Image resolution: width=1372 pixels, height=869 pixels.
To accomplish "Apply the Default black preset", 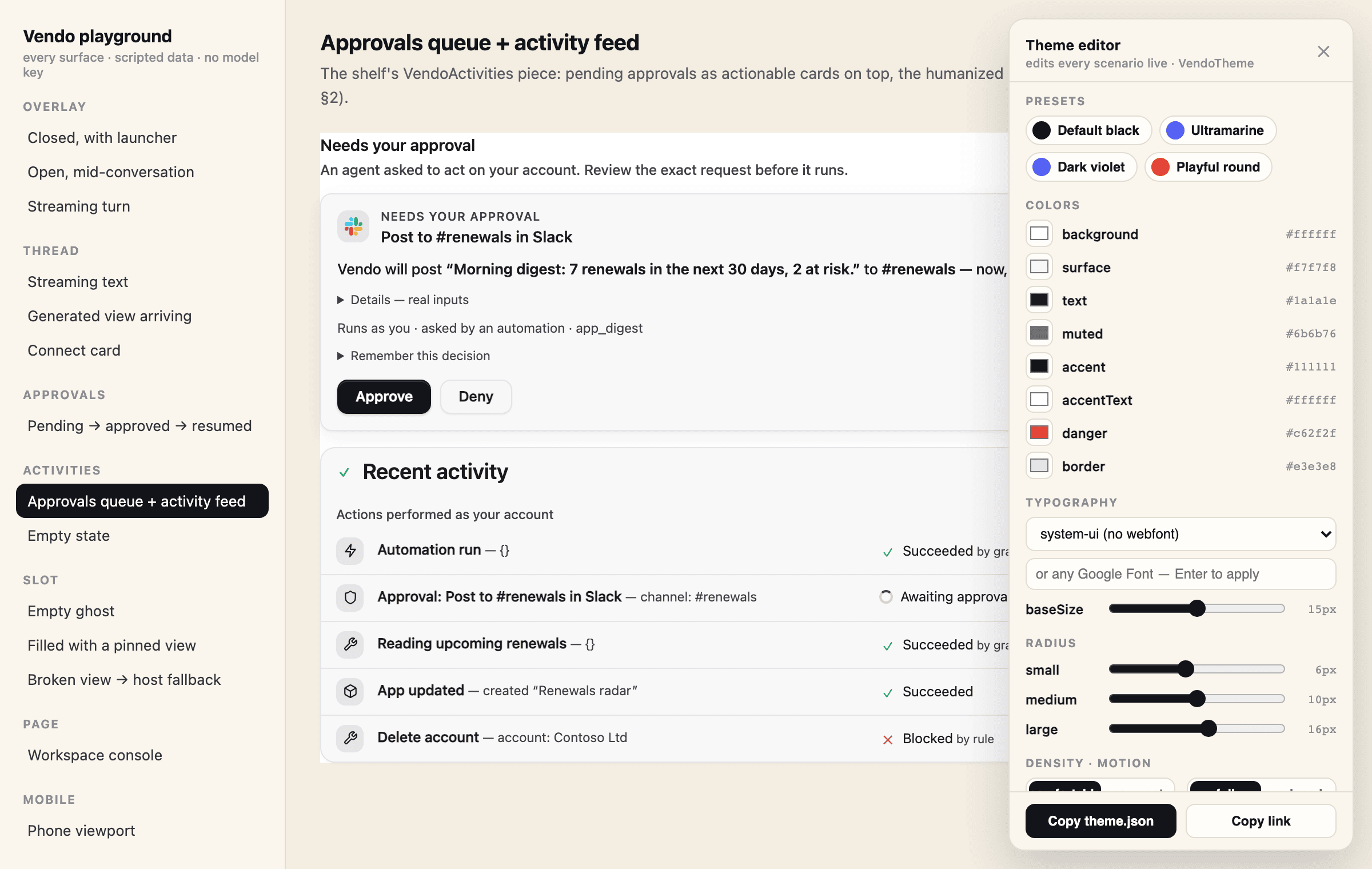I will point(1088,130).
